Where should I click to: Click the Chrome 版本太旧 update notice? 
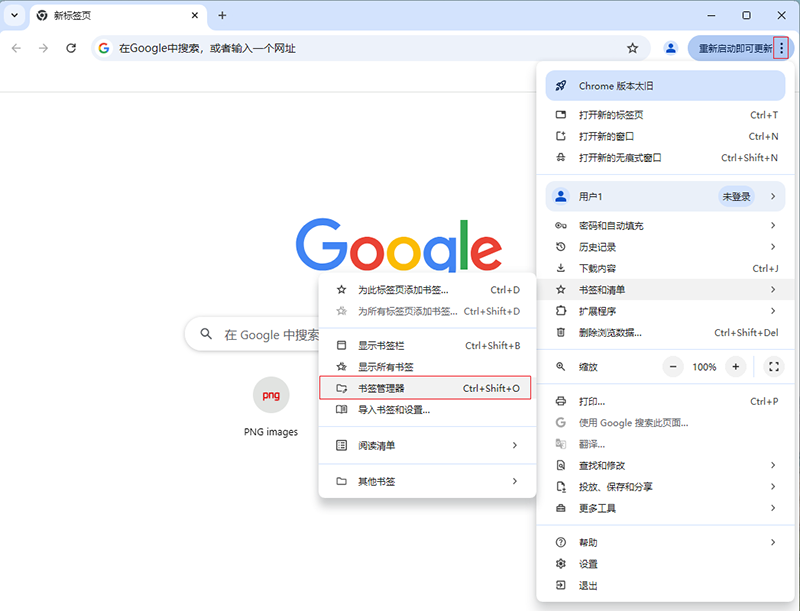pyautogui.click(x=665, y=86)
